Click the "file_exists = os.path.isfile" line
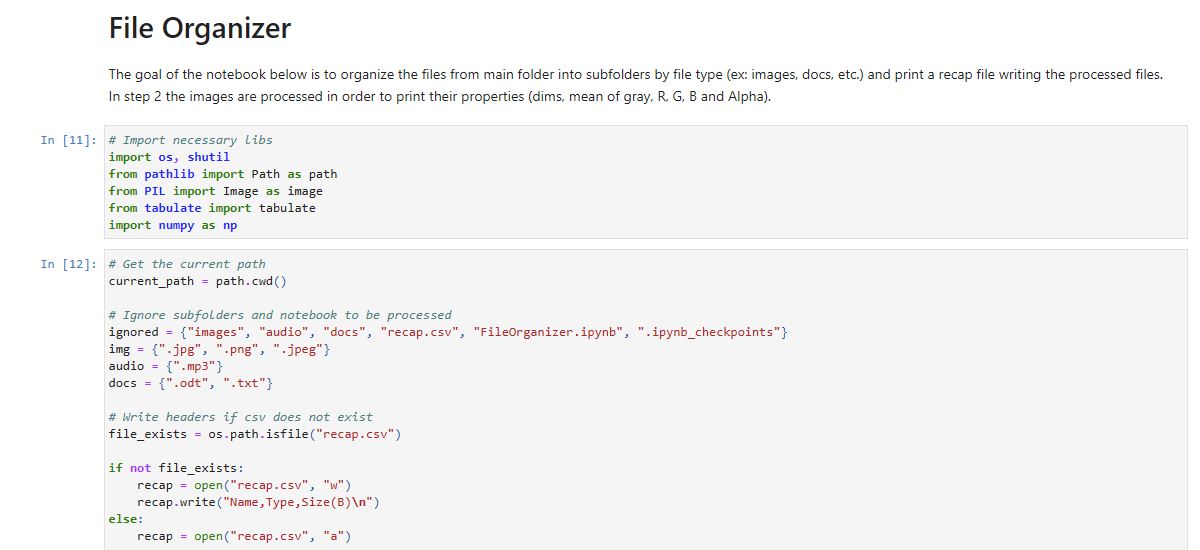This screenshot has height=550, width=1200. 255,434
